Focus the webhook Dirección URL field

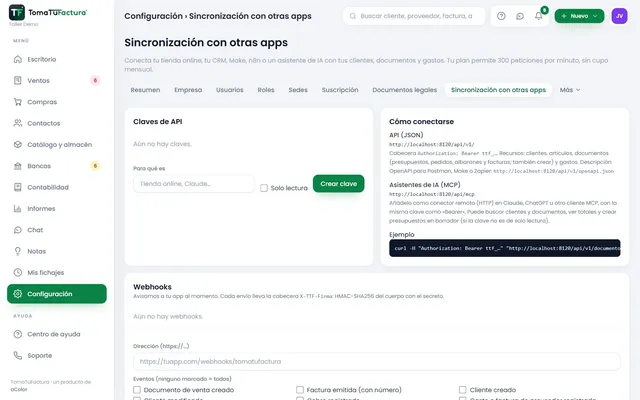(x=376, y=361)
